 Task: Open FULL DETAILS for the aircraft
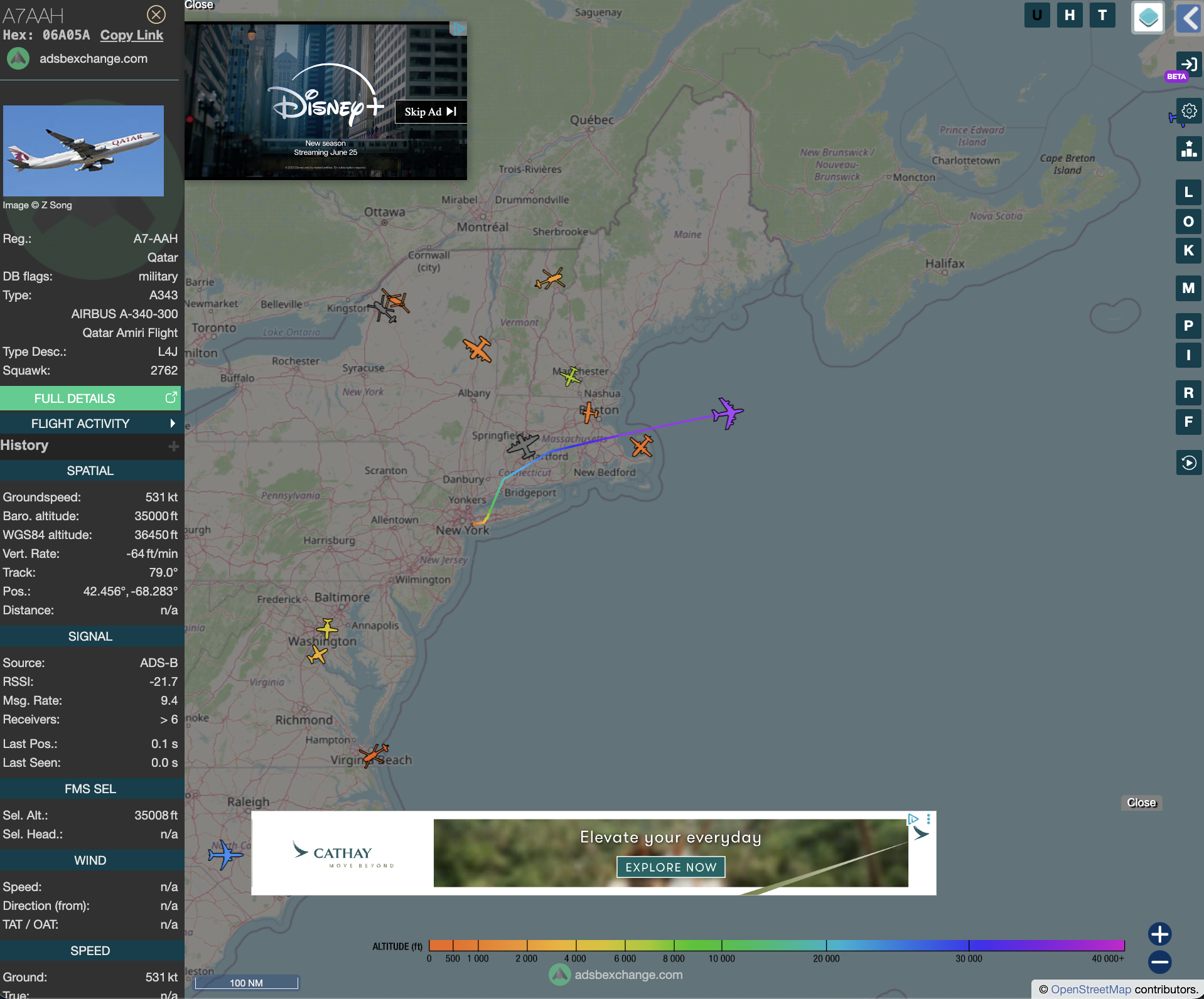pyautogui.click(x=90, y=398)
